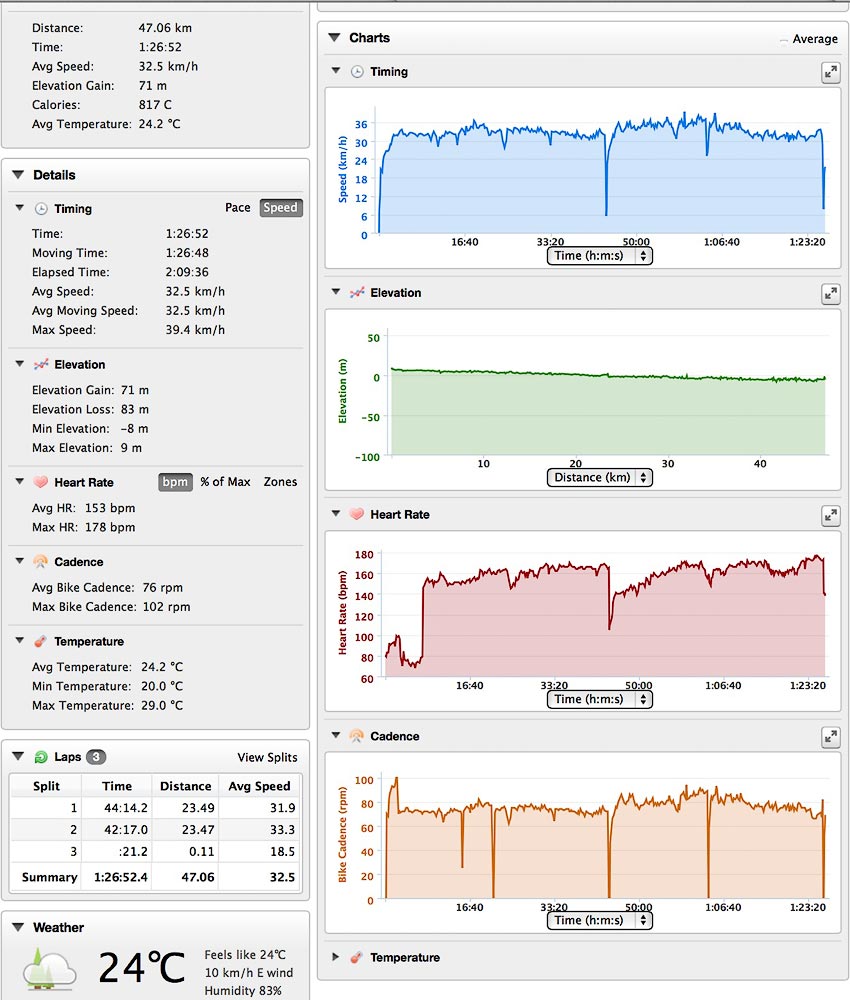Collapse the Cadence chart
The width and height of the screenshot is (850, 1000).
[x=336, y=735]
